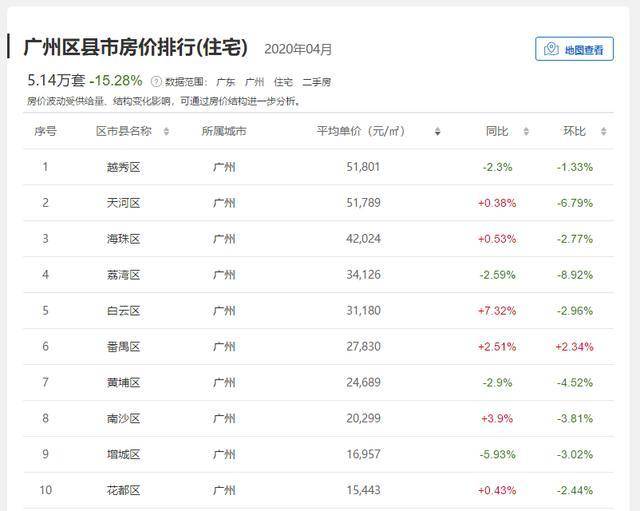Click the map pin icon in 地图查看
Screen dimensions: 640x511
click(551, 49)
